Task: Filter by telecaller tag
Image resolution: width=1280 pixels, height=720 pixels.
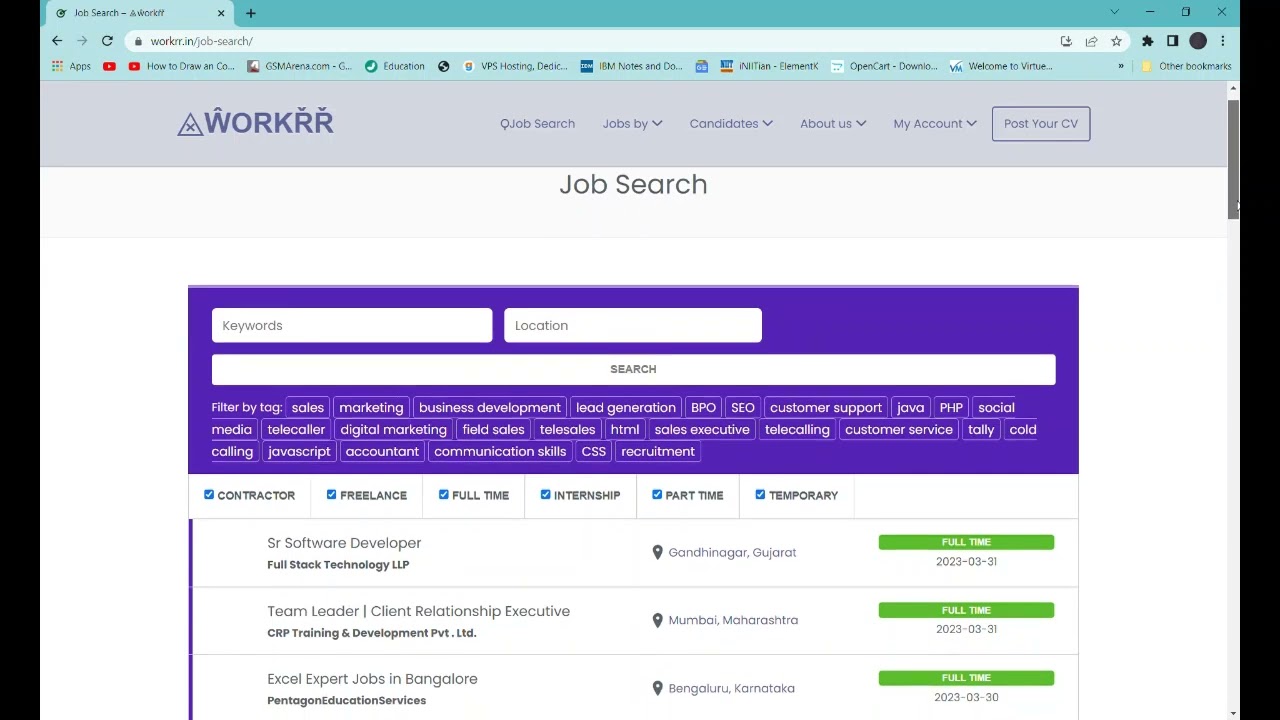Action: point(296,430)
